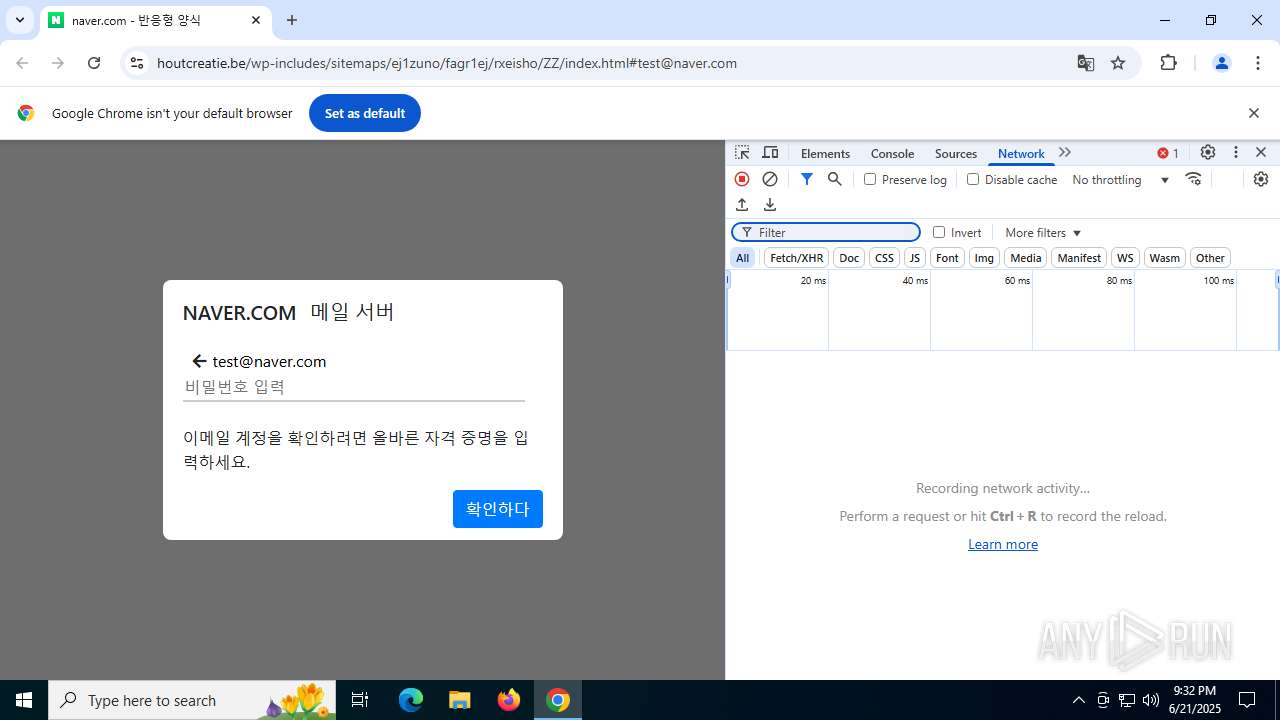The width and height of the screenshot is (1280, 720).
Task: Open the tab search dropdown
Action: pyautogui.click(x=19, y=20)
